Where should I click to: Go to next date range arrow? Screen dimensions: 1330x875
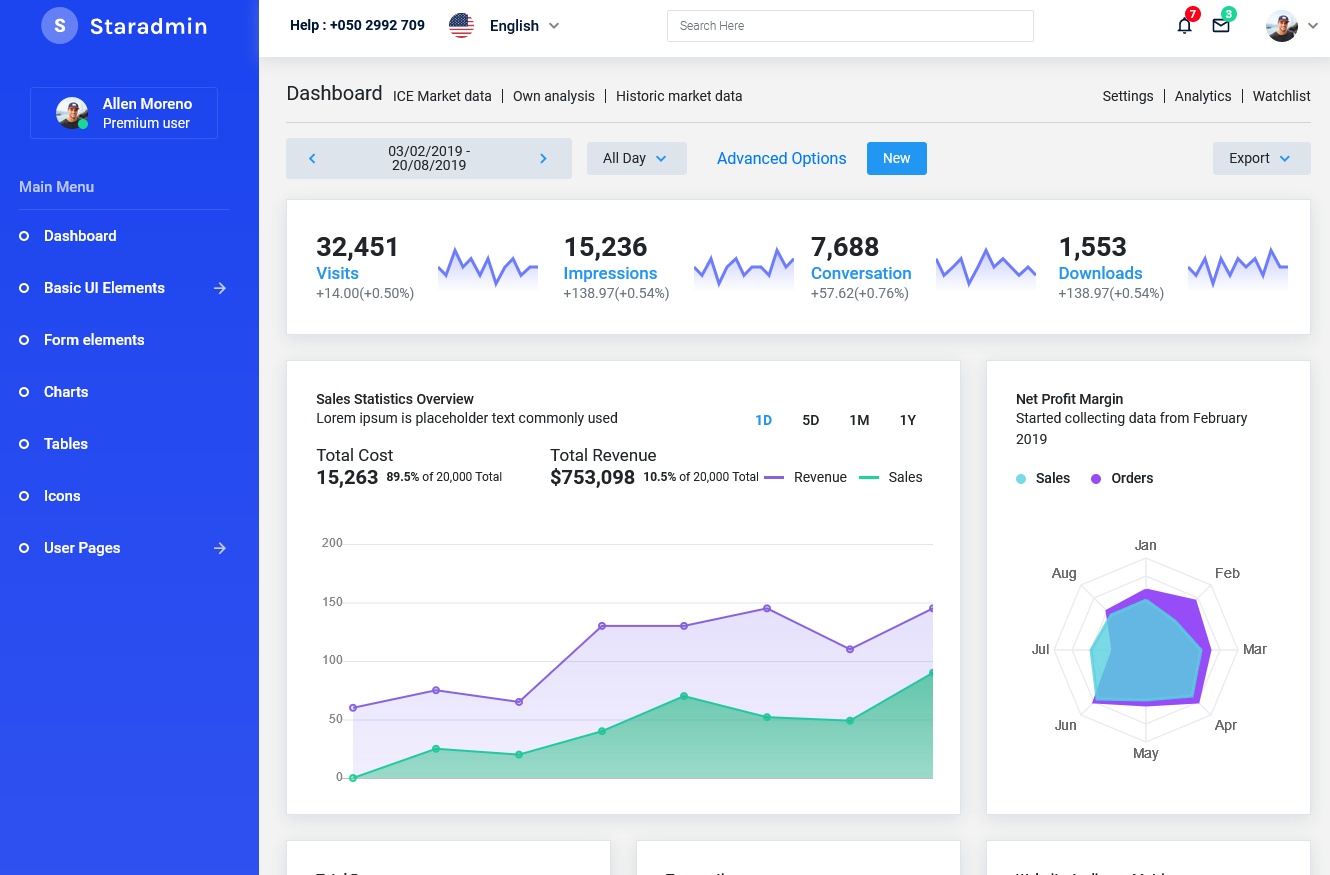pyautogui.click(x=544, y=158)
